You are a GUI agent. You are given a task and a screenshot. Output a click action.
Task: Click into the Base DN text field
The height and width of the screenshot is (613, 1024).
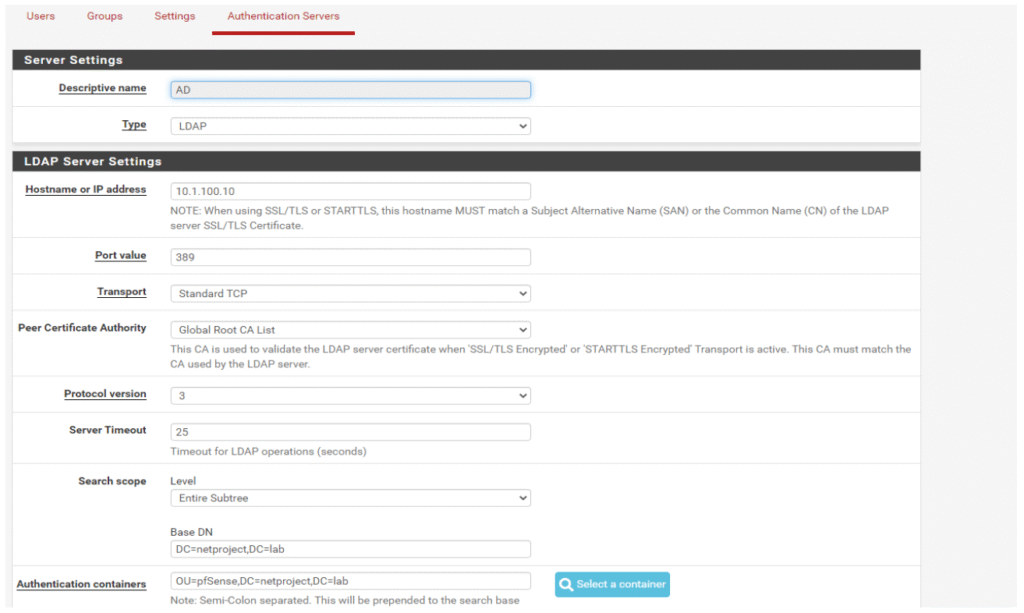tap(350, 549)
